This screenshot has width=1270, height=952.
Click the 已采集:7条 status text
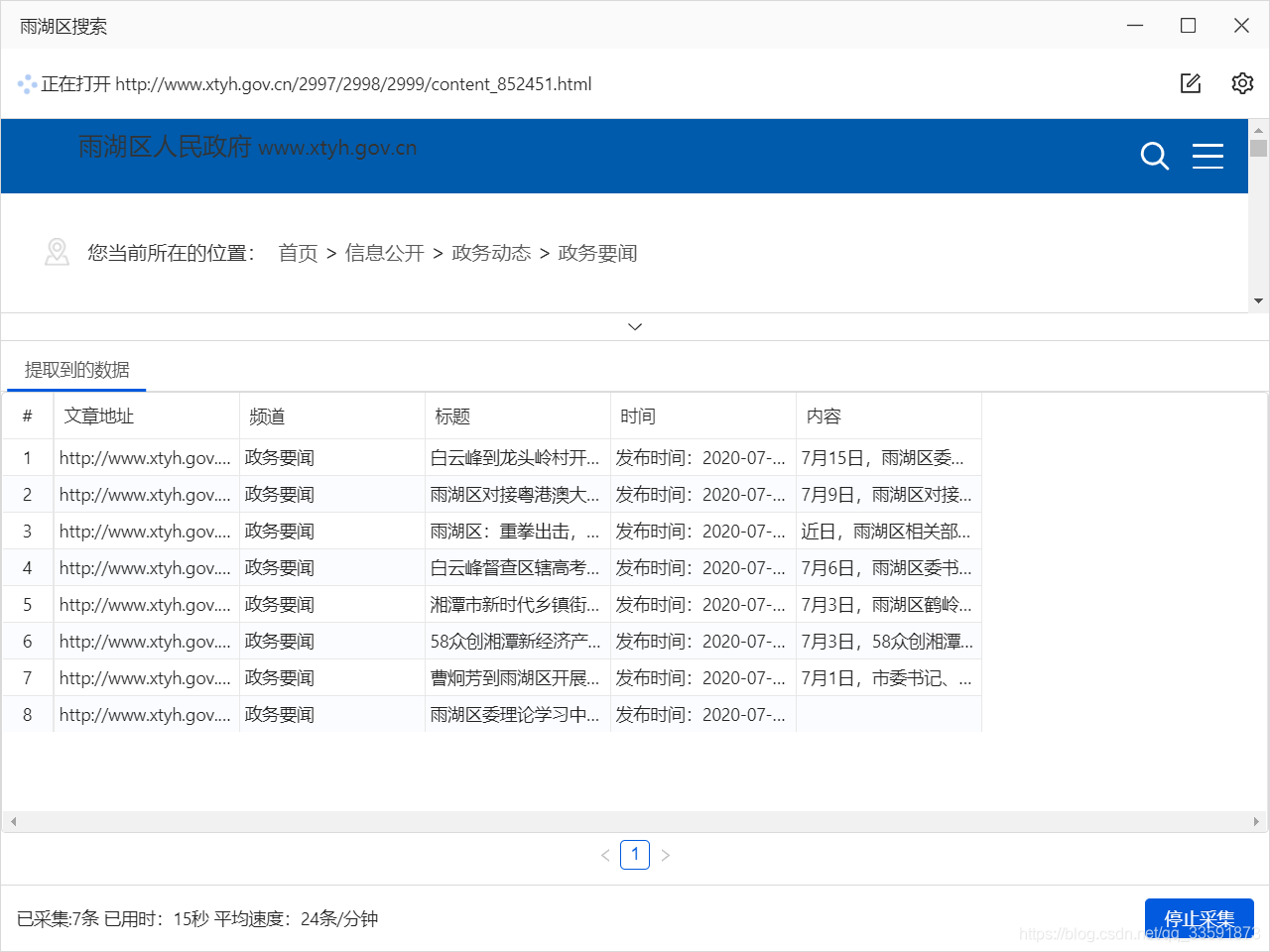58,919
